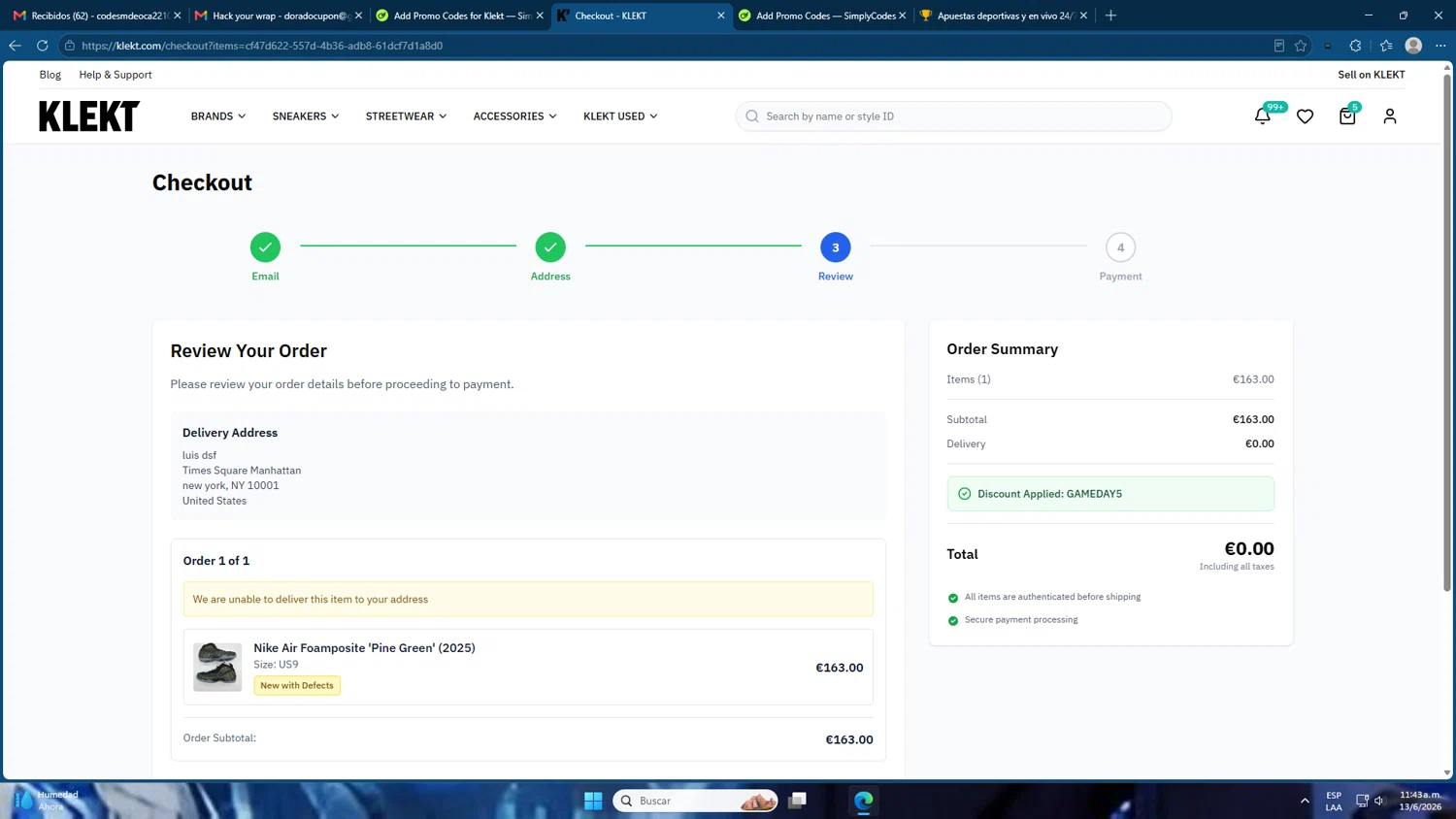The width and height of the screenshot is (1456, 819).
Task: Click the New with Defects badge
Action: point(297,685)
